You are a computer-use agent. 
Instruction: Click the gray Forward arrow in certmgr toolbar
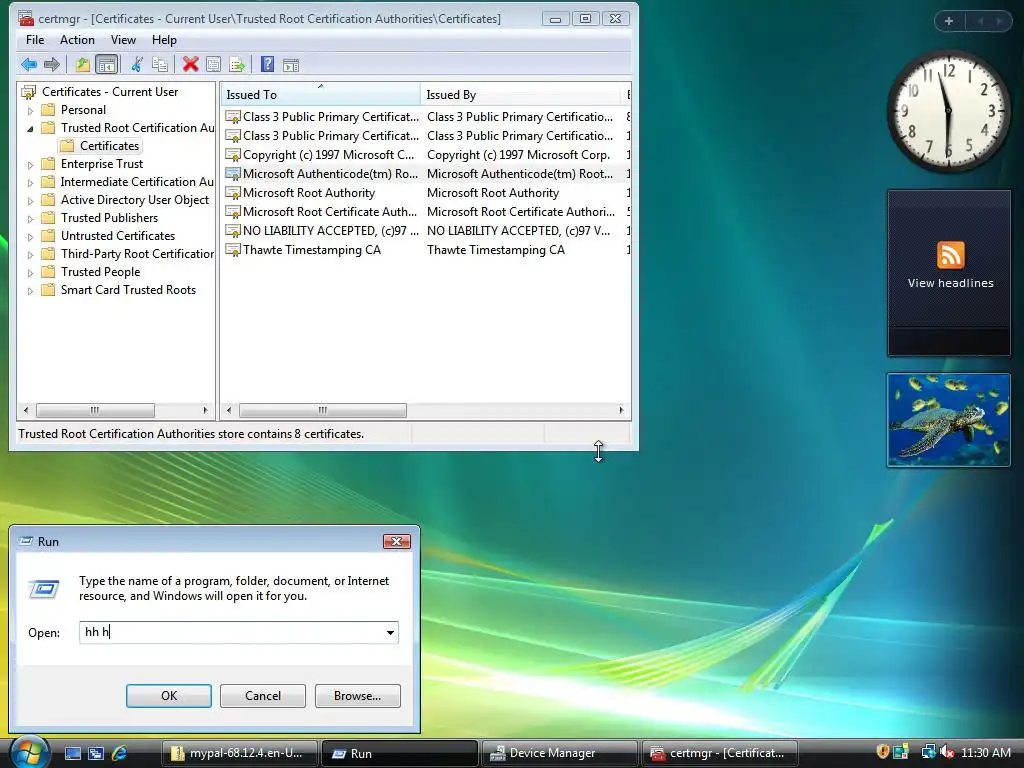pos(52,64)
